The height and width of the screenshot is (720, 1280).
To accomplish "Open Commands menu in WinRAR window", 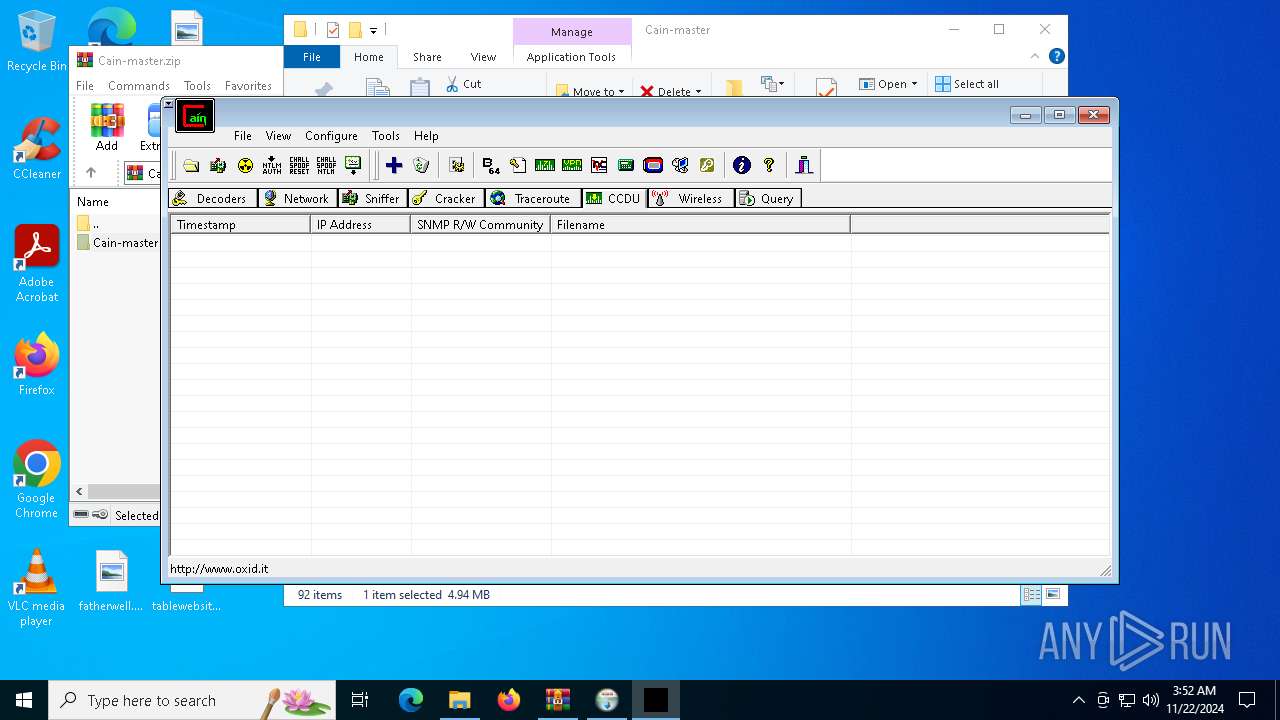I will pyautogui.click(x=139, y=86).
